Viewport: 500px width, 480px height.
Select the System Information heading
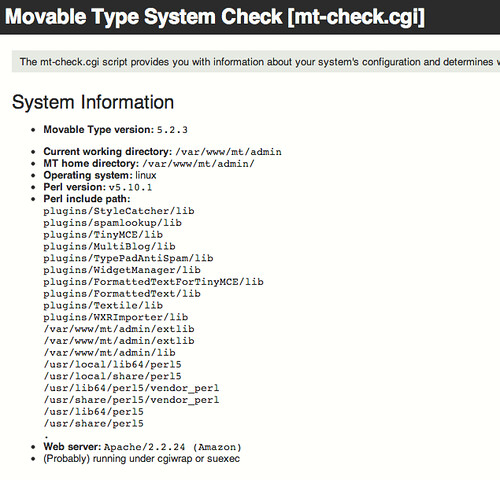[93, 102]
